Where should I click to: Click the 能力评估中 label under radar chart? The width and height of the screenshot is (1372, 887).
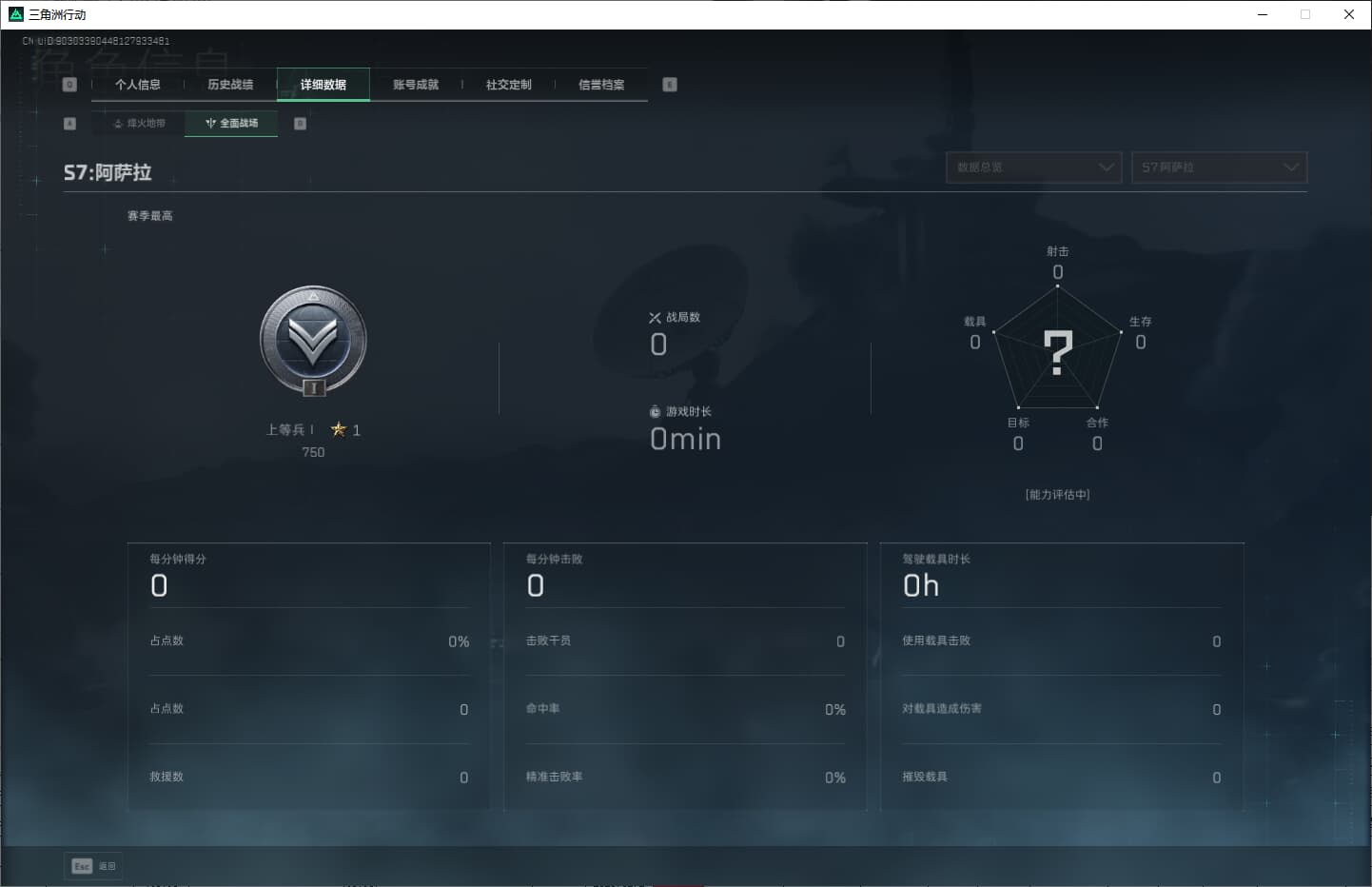pos(1057,495)
